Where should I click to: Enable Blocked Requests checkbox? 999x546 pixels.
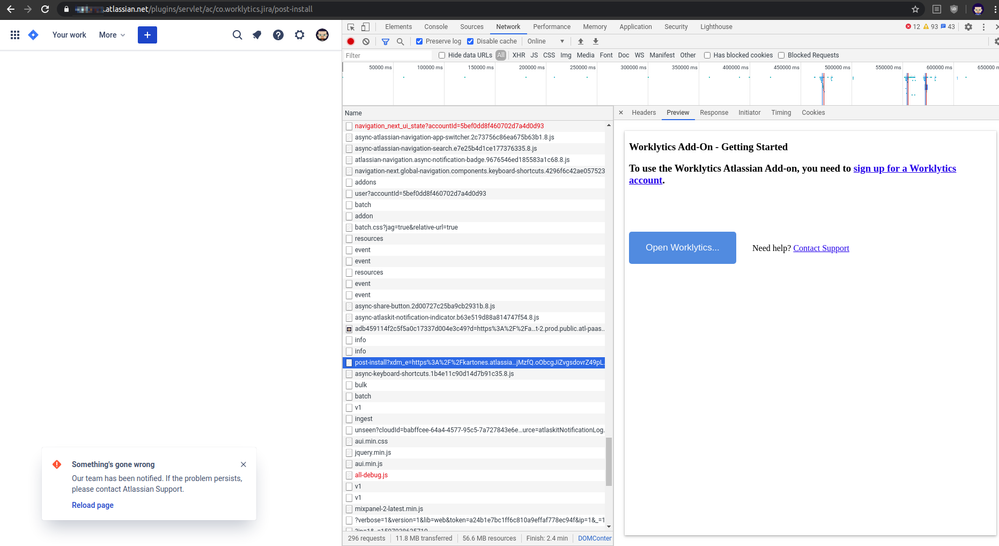click(781, 55)
